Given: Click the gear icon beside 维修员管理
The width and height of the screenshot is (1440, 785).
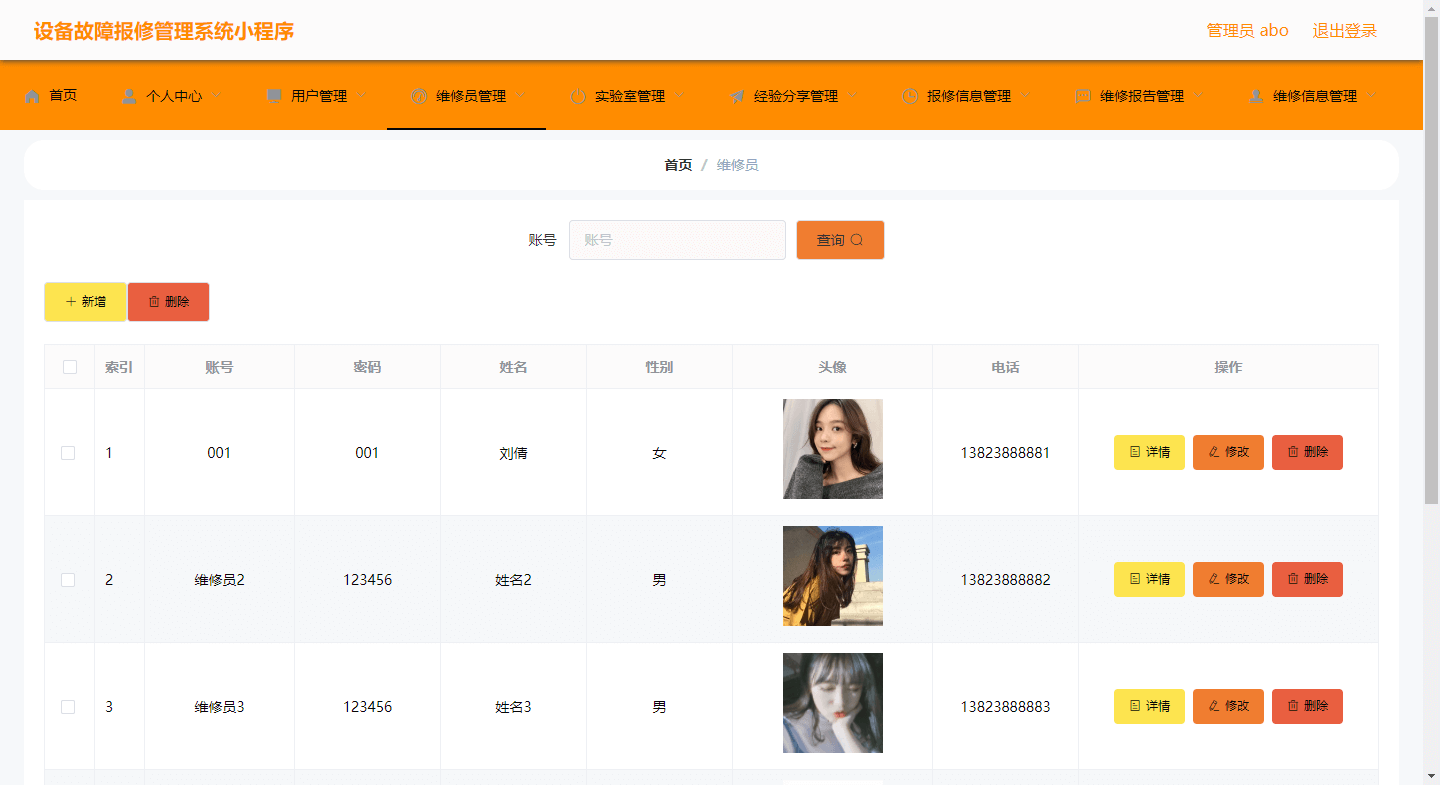Looking at the screenshot, I should [x=420, y=96].
